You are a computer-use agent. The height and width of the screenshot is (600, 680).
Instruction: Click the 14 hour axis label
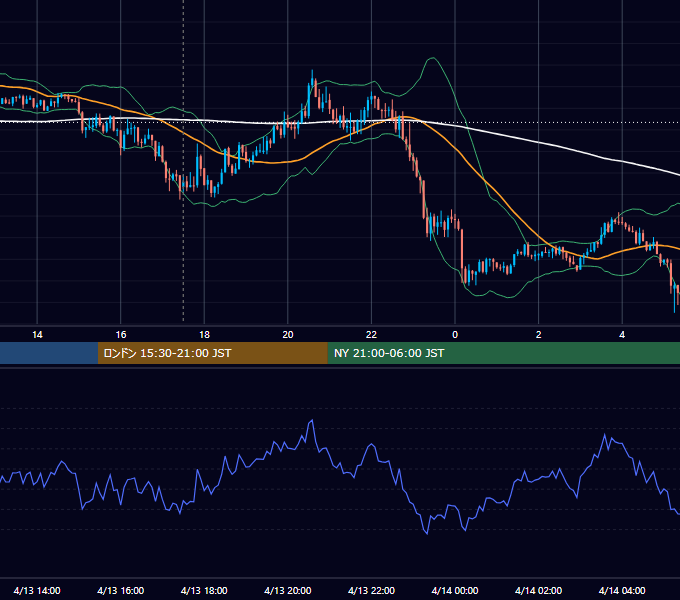click(x=37, y=335)
